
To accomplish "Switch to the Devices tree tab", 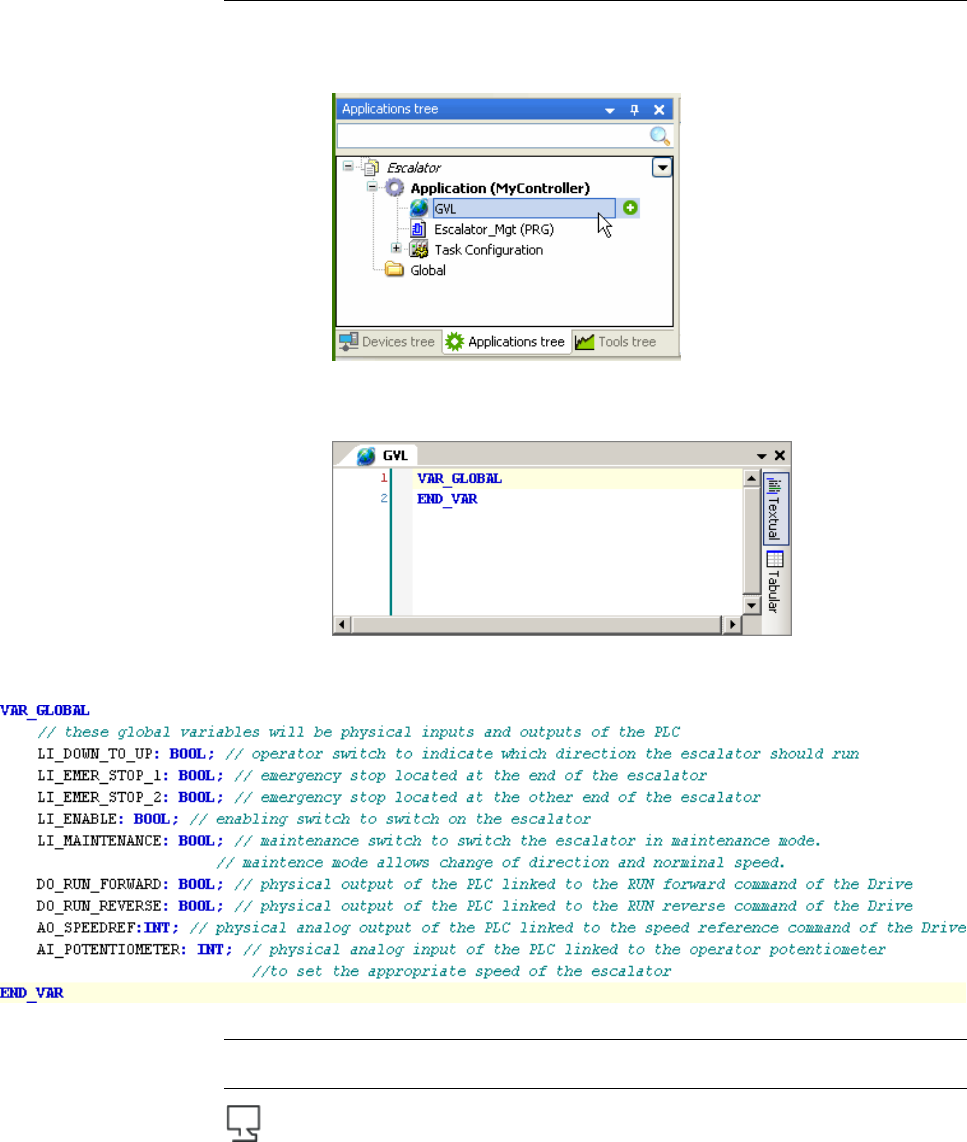I will pyautogui.click(x=388, y=342).
